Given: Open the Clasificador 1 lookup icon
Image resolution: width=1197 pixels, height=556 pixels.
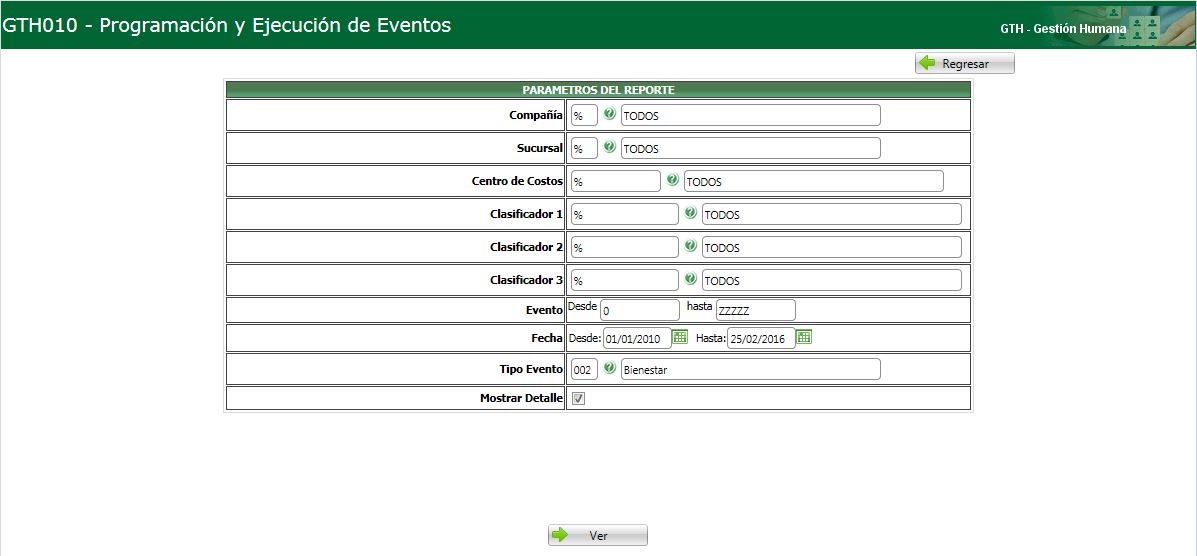Looking at the screenshot, I should click(x=690, y=212).
